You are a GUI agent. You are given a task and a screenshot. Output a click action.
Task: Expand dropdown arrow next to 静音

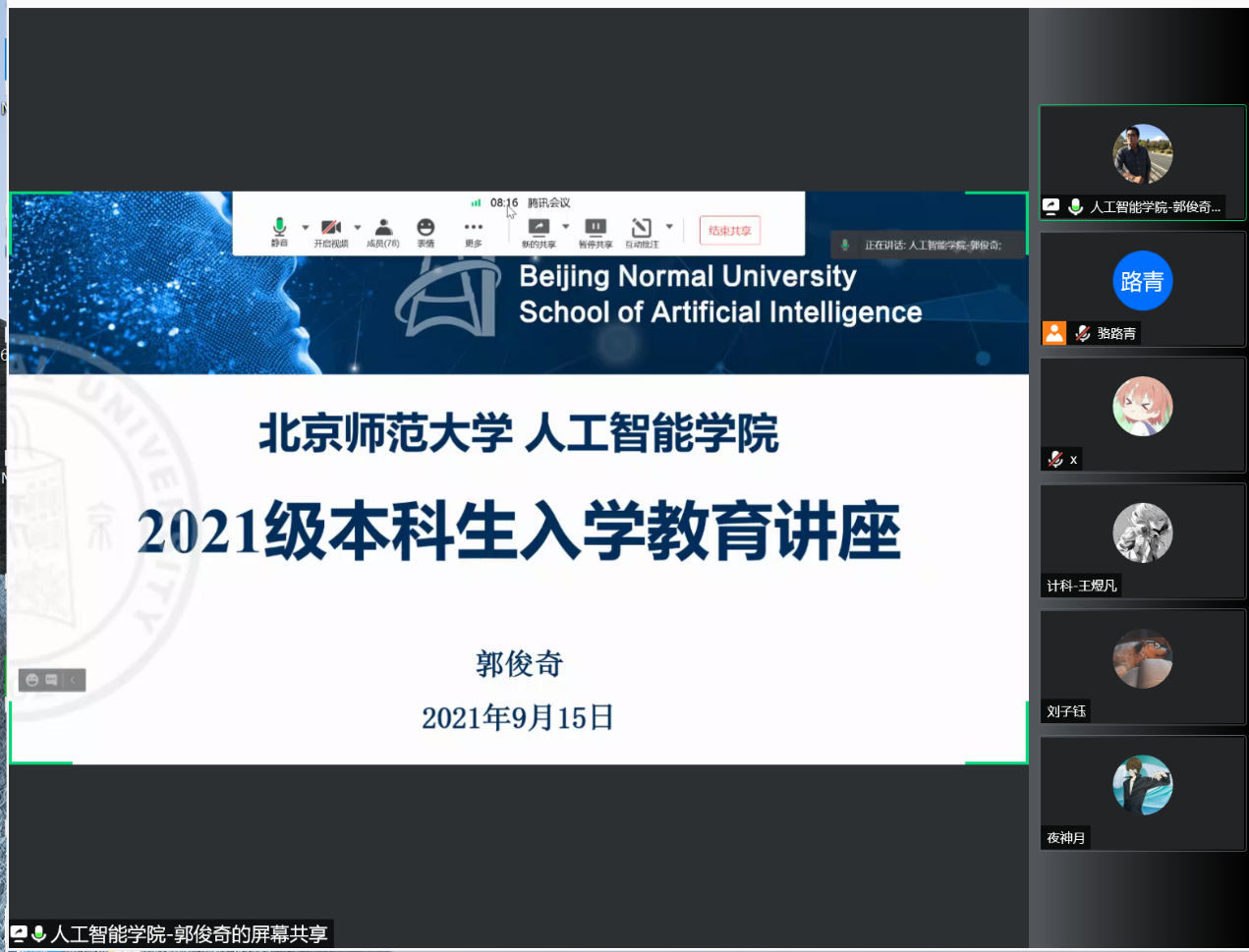[x=305, y=227]
